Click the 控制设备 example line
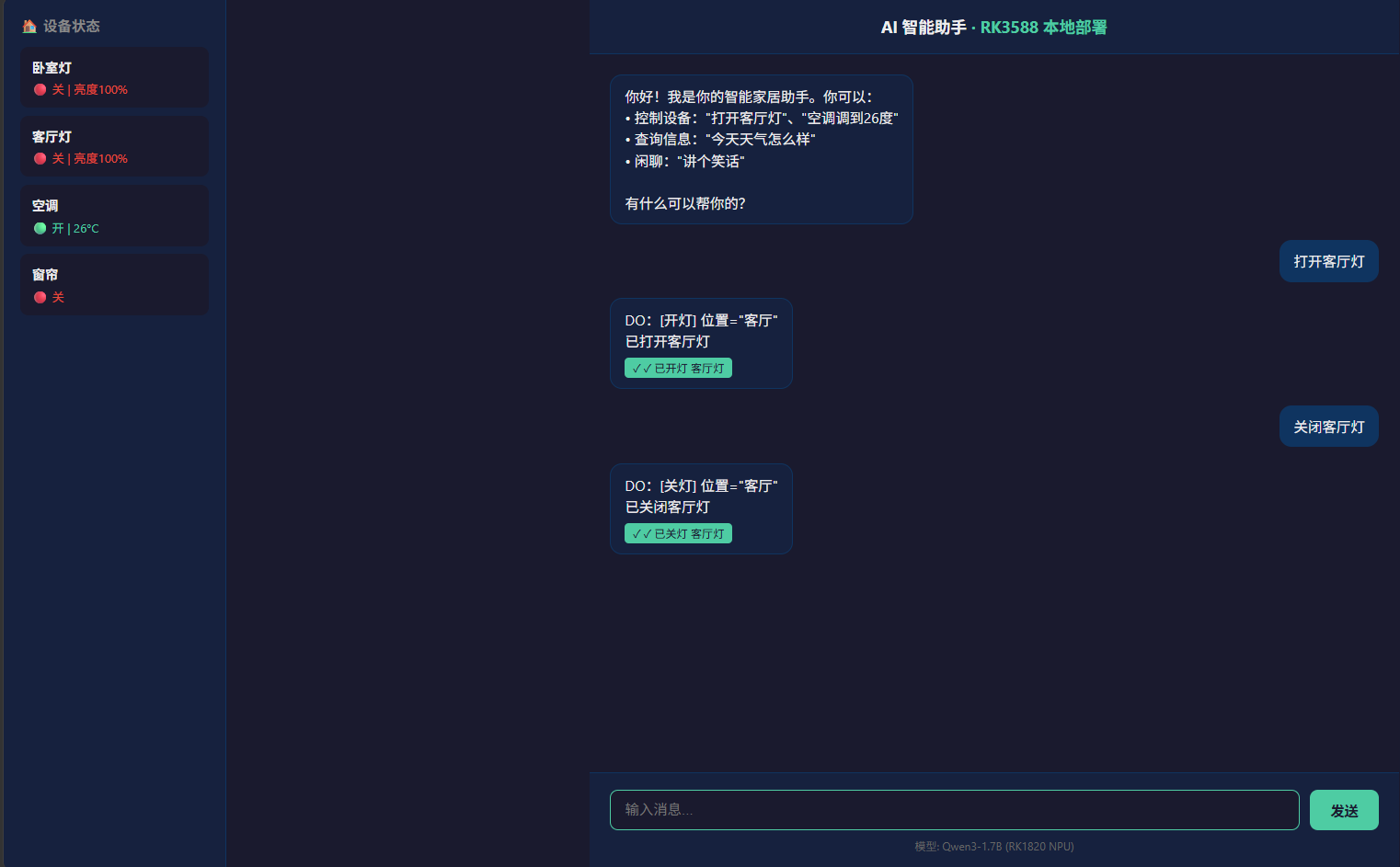The image size is (1400, 867). [x=762, y=119]
